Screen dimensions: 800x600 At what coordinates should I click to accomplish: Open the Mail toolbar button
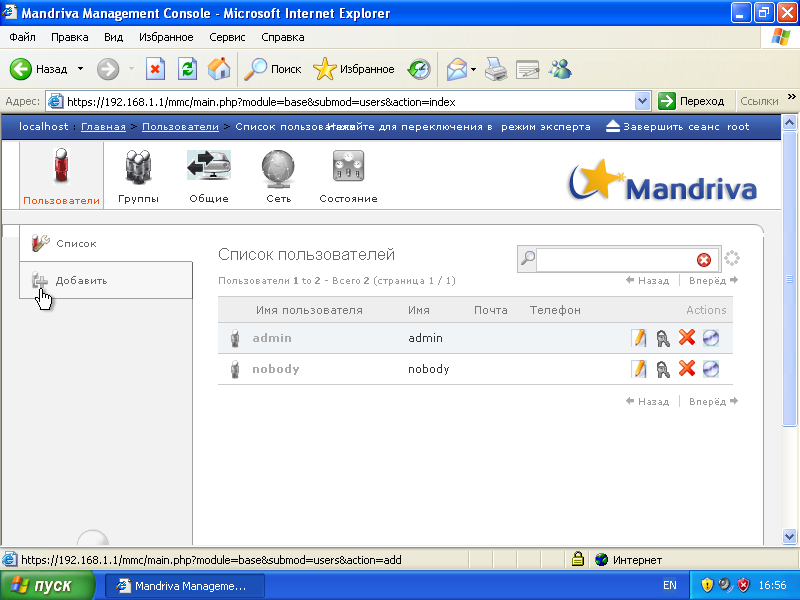click(x=457, y=69)
